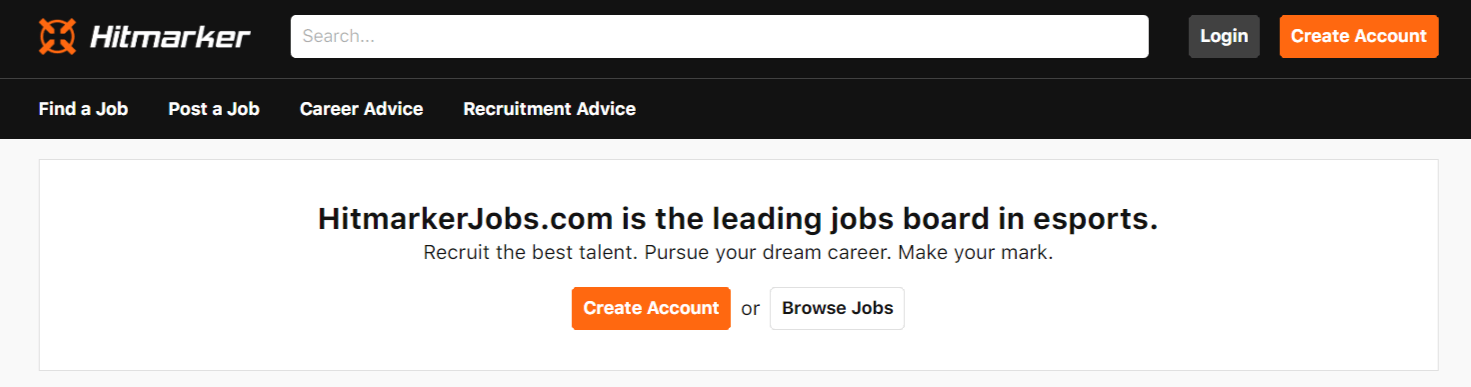Sign in using the gray Login button
The height and width of the screenshot is (387, 1471).
click(1224, 36)
